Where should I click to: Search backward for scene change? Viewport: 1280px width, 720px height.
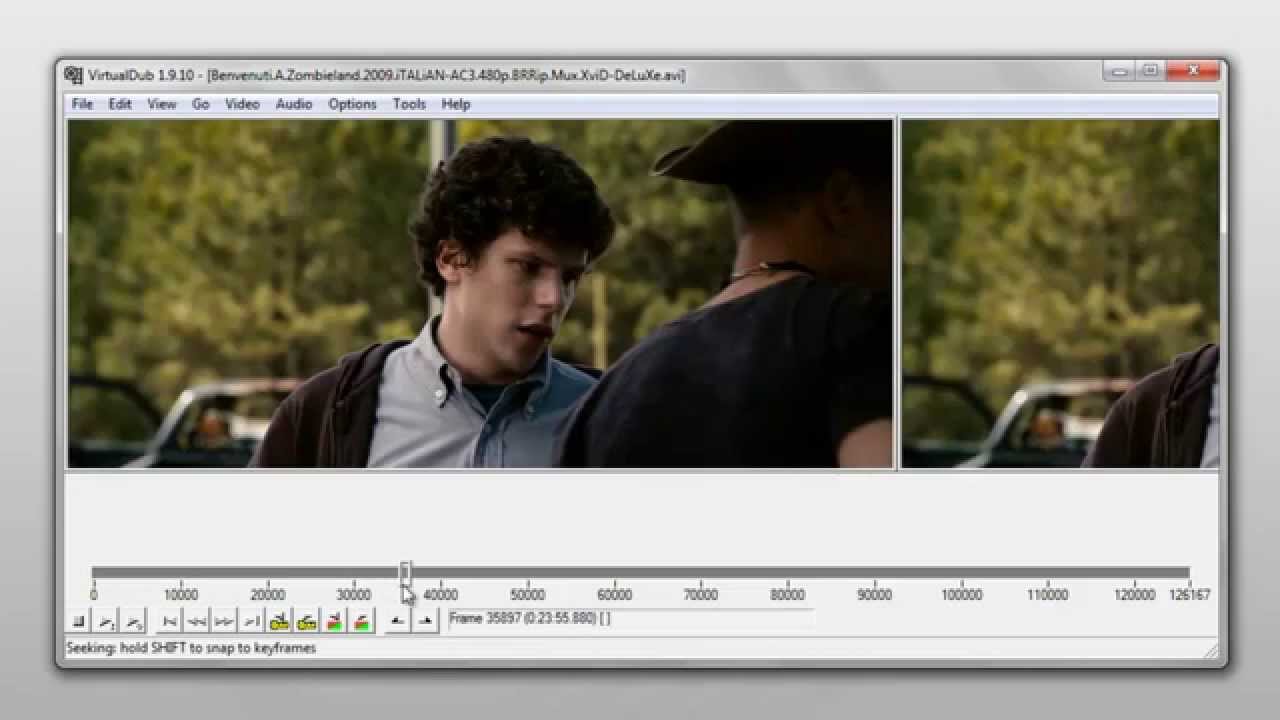[334, 622]
